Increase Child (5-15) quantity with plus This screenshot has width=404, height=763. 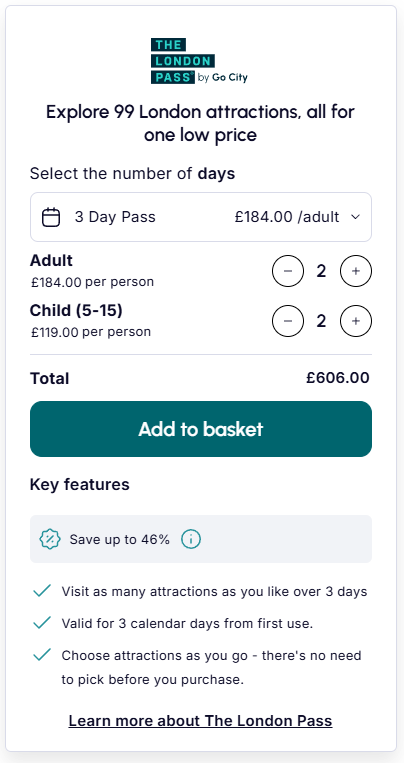point(356,321)
